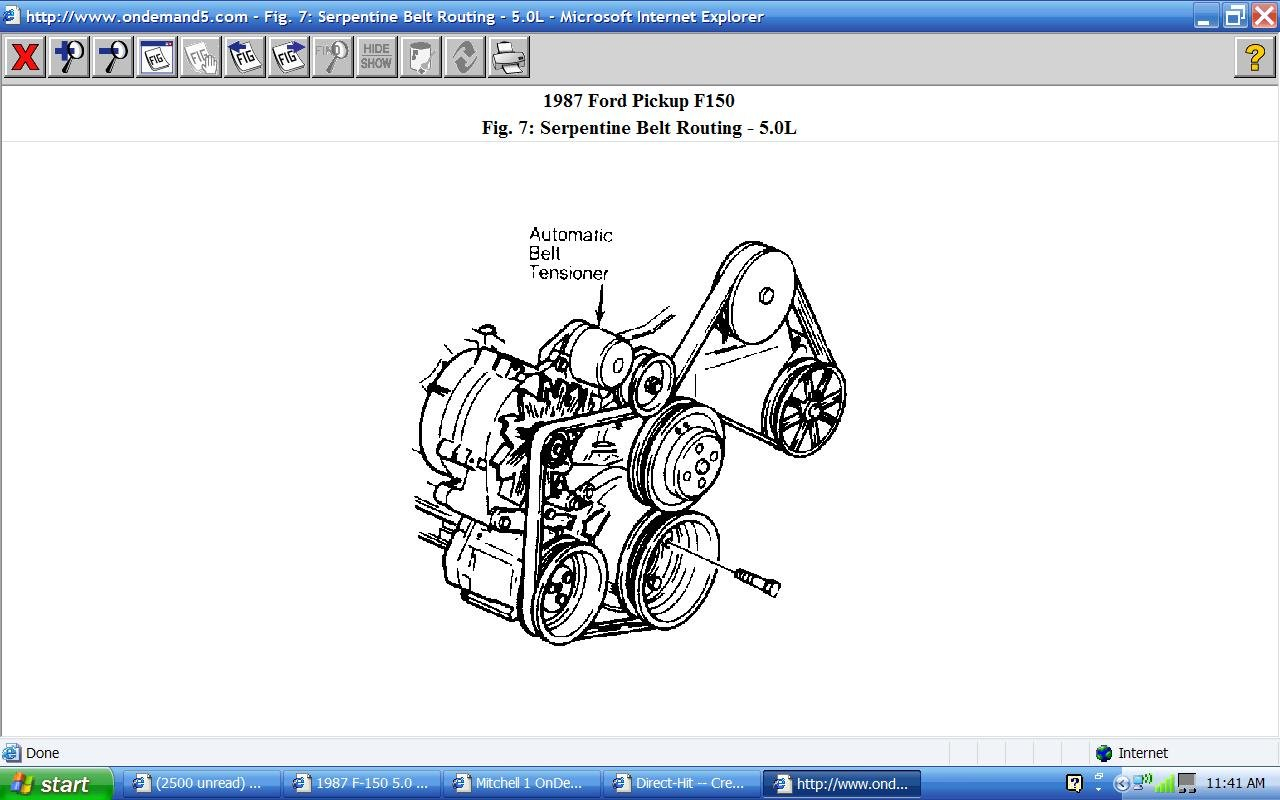Go to previous figure with left-arrow FIG icon
Image resolution: width=1280 pixels, height=800 pixels.
tap(245, 57)
